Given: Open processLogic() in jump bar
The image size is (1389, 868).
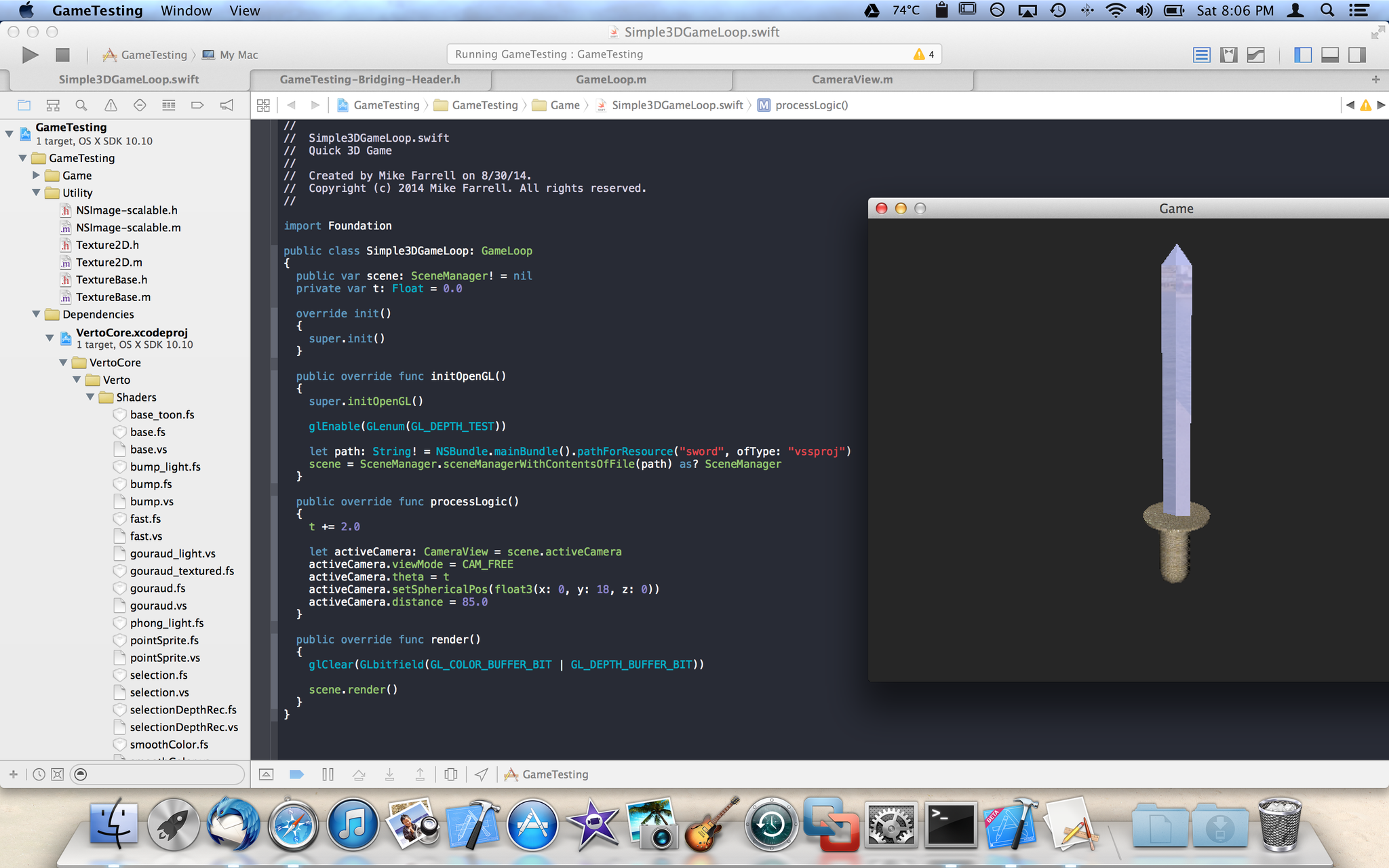Looking at the screenshot, I should tap(803, 105).
